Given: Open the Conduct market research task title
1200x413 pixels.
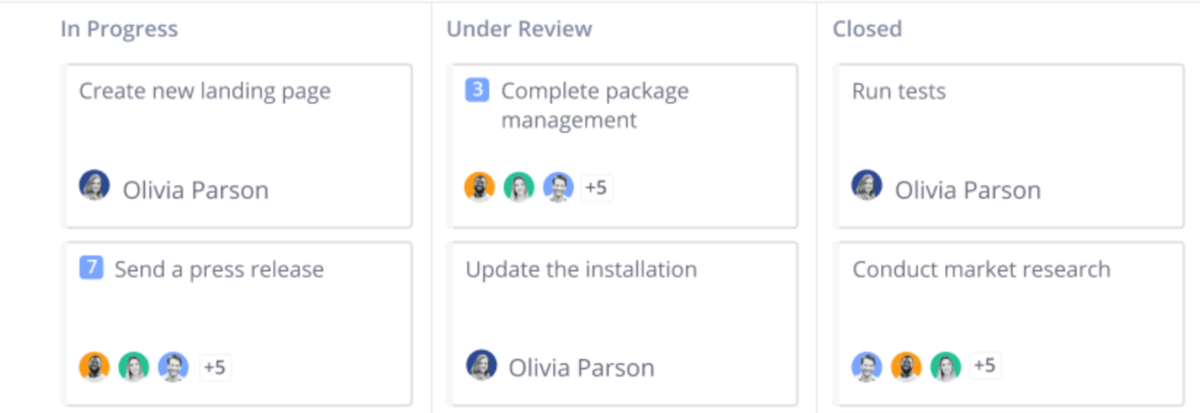Looking at the screenshot, I should pos(981,269).
